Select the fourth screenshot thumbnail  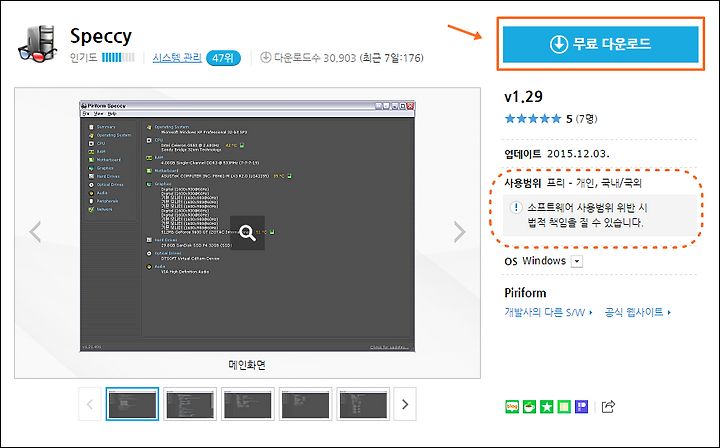(305, 404)
